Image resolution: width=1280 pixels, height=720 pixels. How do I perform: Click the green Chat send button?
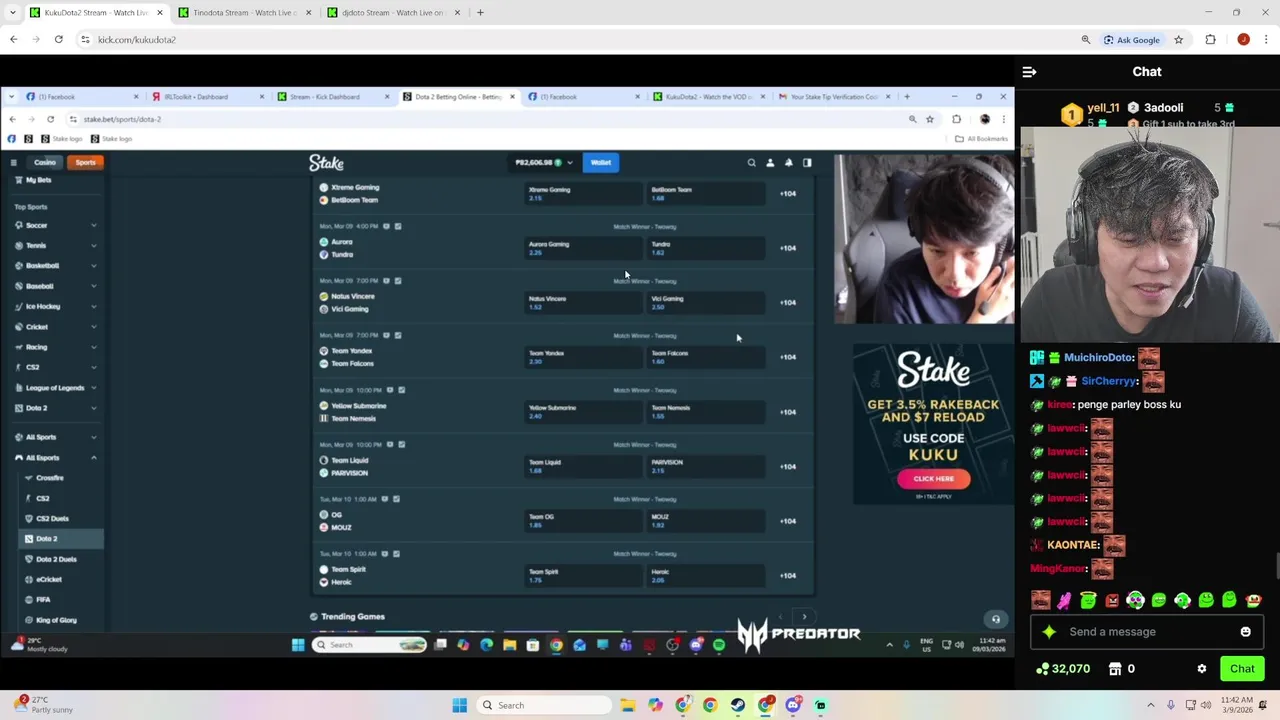pos(1242,669)
